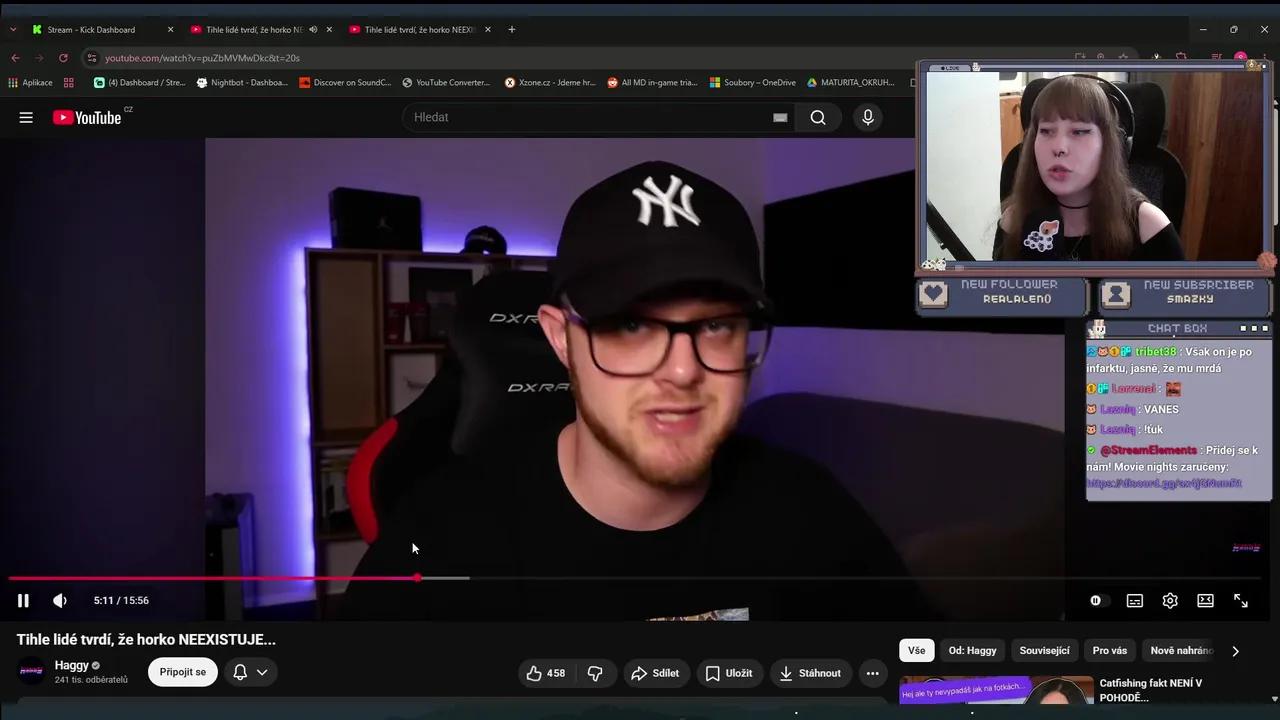The width and height of the screenshot is (1280, 720).
Task: Open All MD in-game bookmark
Action: pos(652,83)
